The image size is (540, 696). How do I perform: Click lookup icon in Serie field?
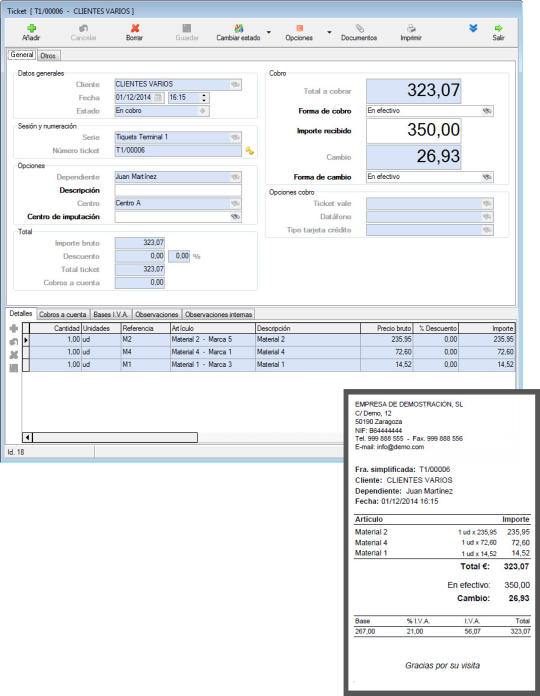[x=235, y=137]
